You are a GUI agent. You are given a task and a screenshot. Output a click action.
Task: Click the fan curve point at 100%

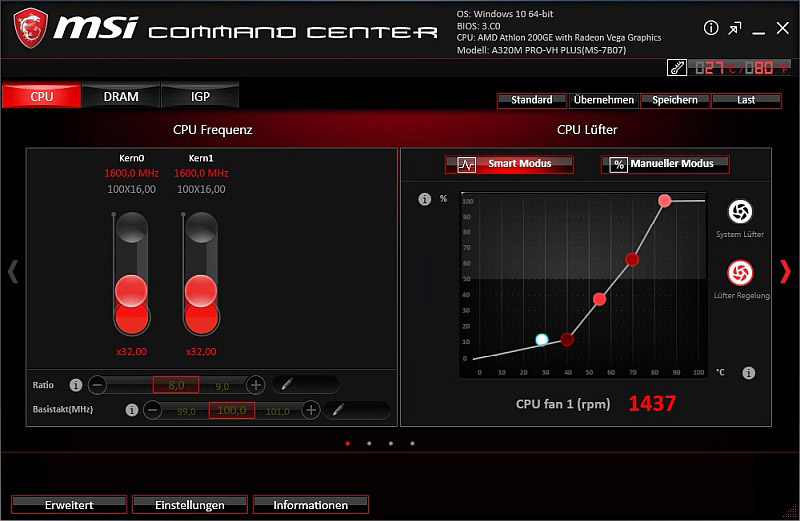664,201
